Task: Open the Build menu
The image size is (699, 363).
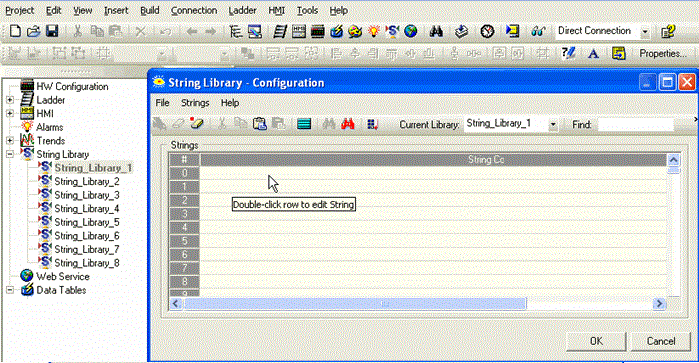Action: pyautogui.click(x=150, y=10)
